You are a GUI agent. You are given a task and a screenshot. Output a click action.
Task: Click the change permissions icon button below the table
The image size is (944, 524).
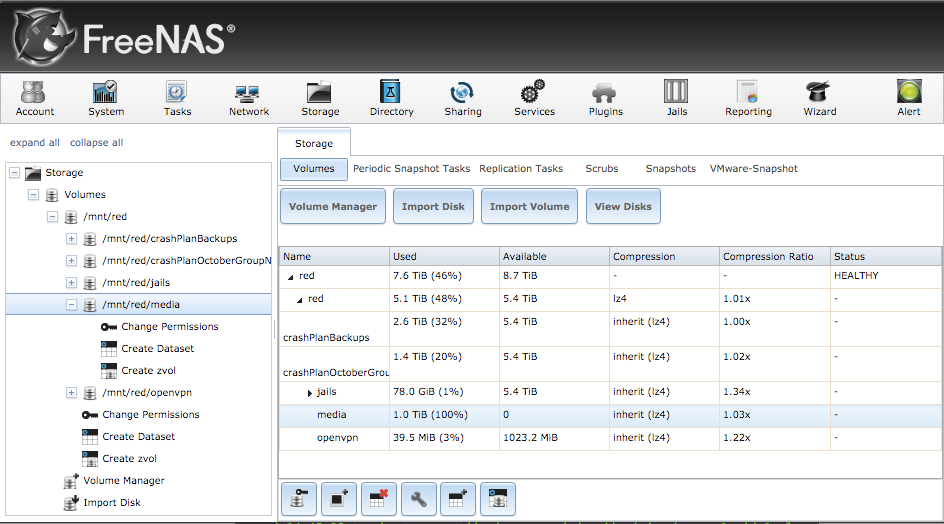click(x=299, y=499)
